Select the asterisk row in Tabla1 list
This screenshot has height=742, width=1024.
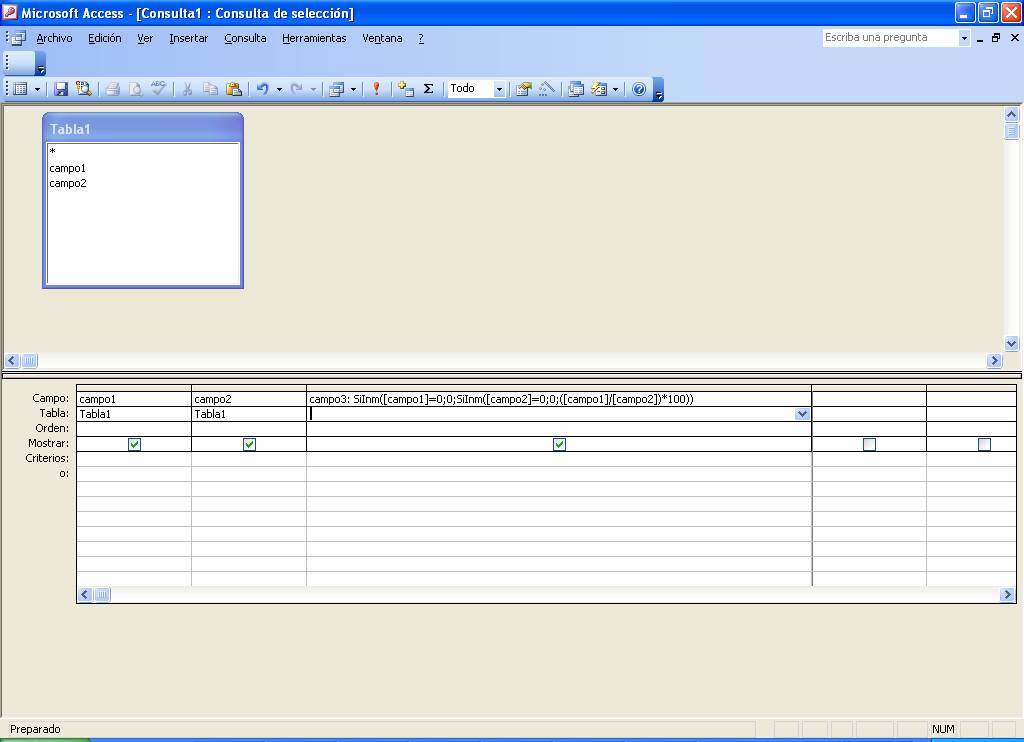pos(143,152)
